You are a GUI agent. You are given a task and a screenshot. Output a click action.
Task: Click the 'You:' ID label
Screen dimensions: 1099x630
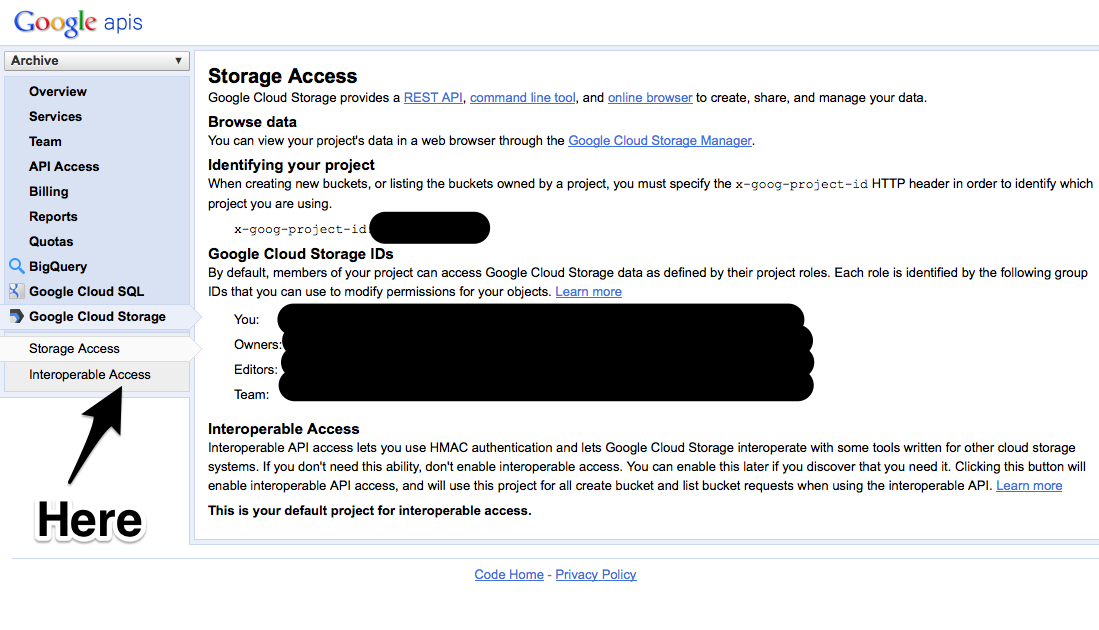pyautogui.click(x=247, y=320)
